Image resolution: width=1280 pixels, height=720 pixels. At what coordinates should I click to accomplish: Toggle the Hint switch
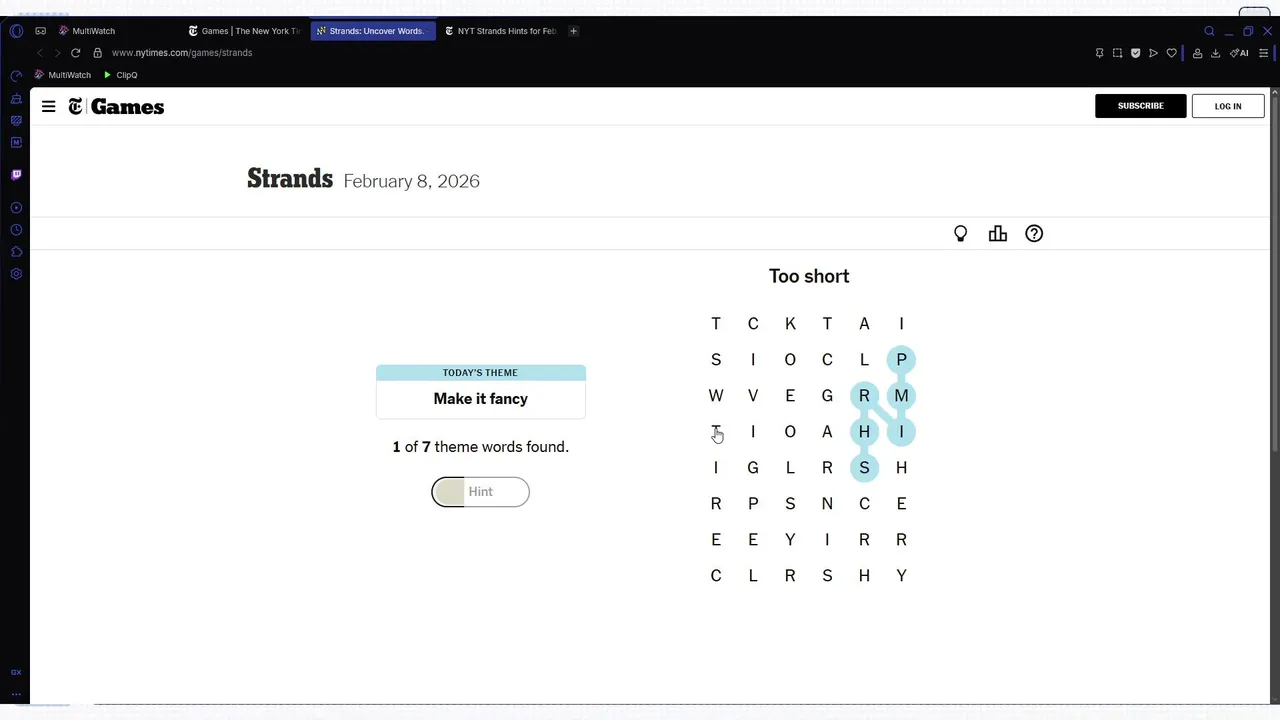coord(480,492)
